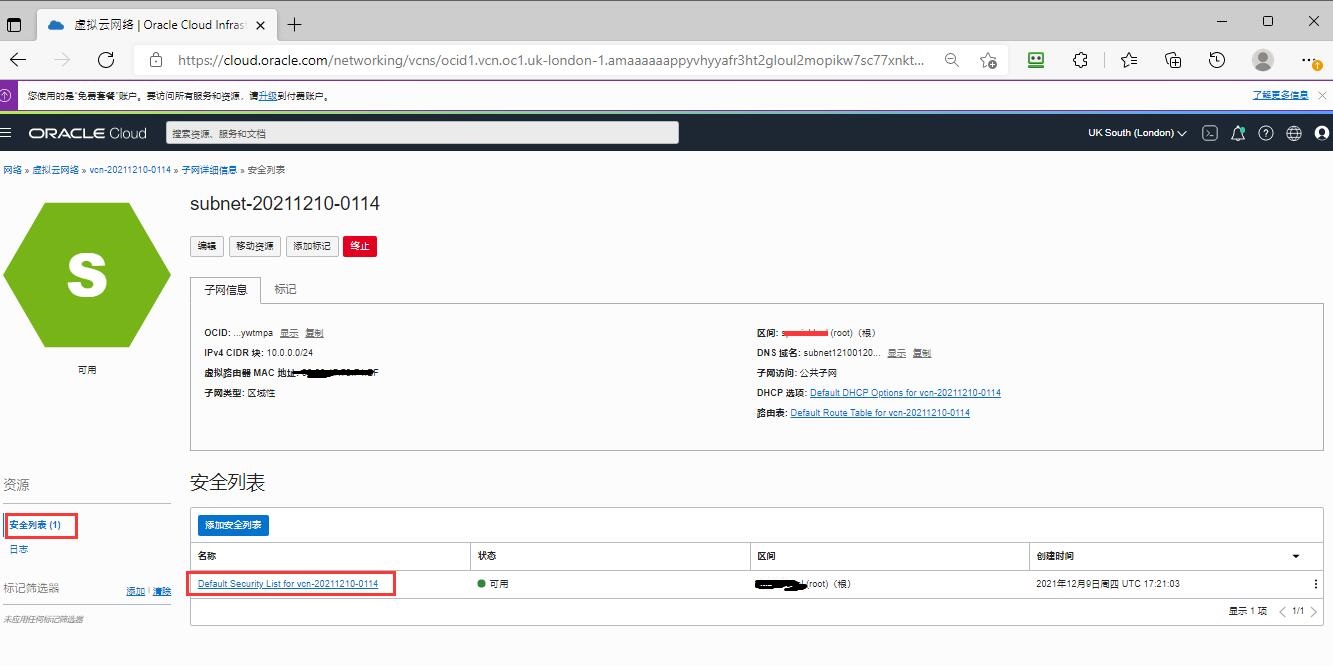This screenshot has width=1333, height=666.
Task: Show the OCID value
Action: click(x=289, y=333)
